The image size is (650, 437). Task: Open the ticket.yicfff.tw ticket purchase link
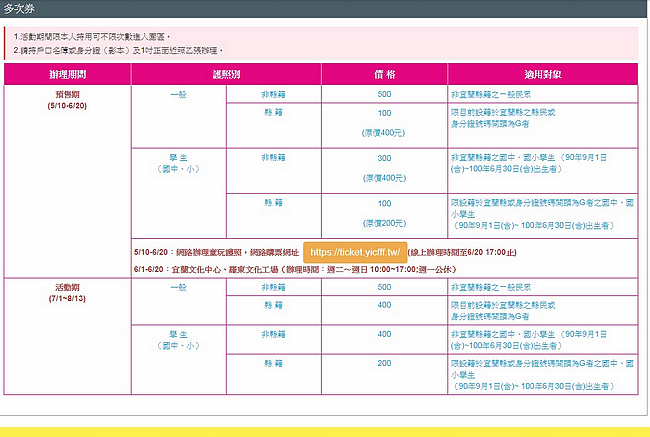point(354,253)
